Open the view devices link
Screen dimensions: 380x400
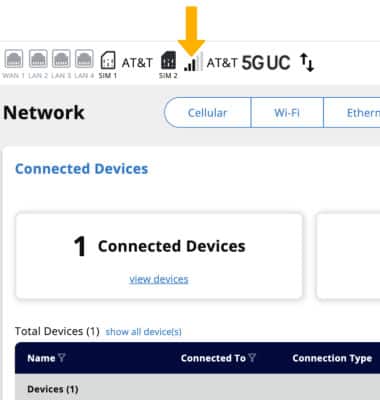pyautogui.click(x=159, y=279)
